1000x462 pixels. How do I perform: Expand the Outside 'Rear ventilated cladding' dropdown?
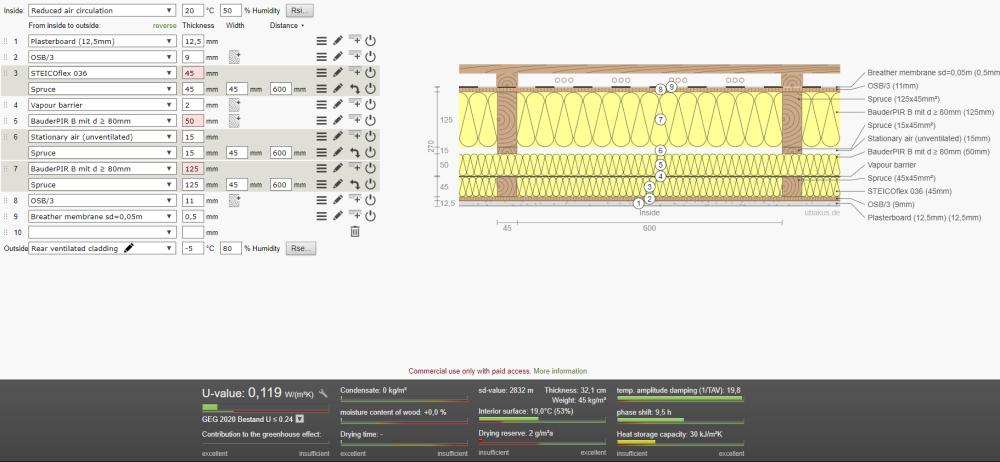coord(102,248)
